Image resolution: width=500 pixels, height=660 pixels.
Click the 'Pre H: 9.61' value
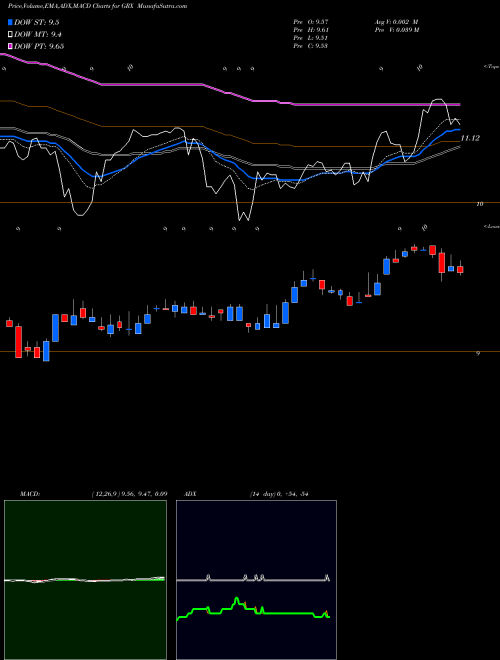coord(311,30)
